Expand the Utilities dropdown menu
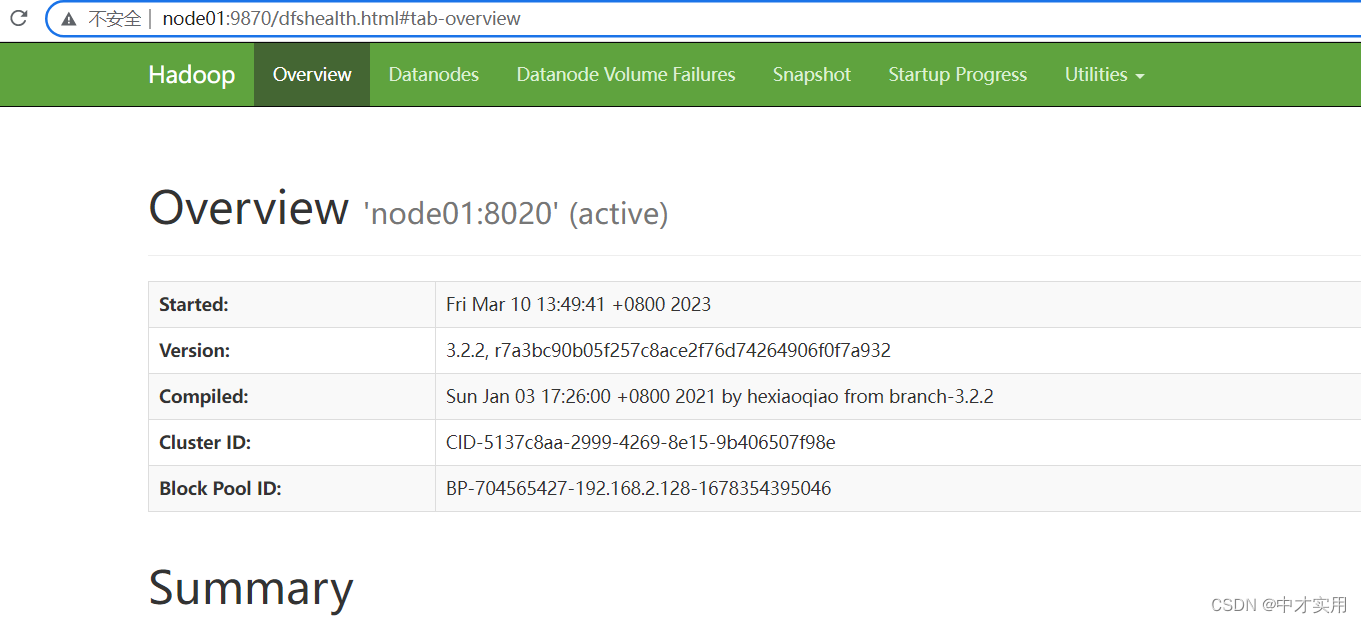Screen dimensions: 1361x623 [1104, 75]
